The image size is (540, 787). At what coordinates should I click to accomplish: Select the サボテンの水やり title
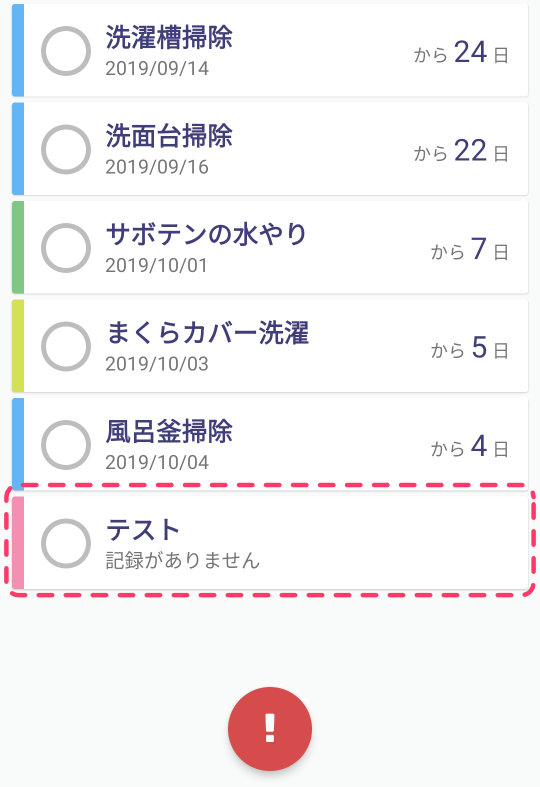(206, 234)
